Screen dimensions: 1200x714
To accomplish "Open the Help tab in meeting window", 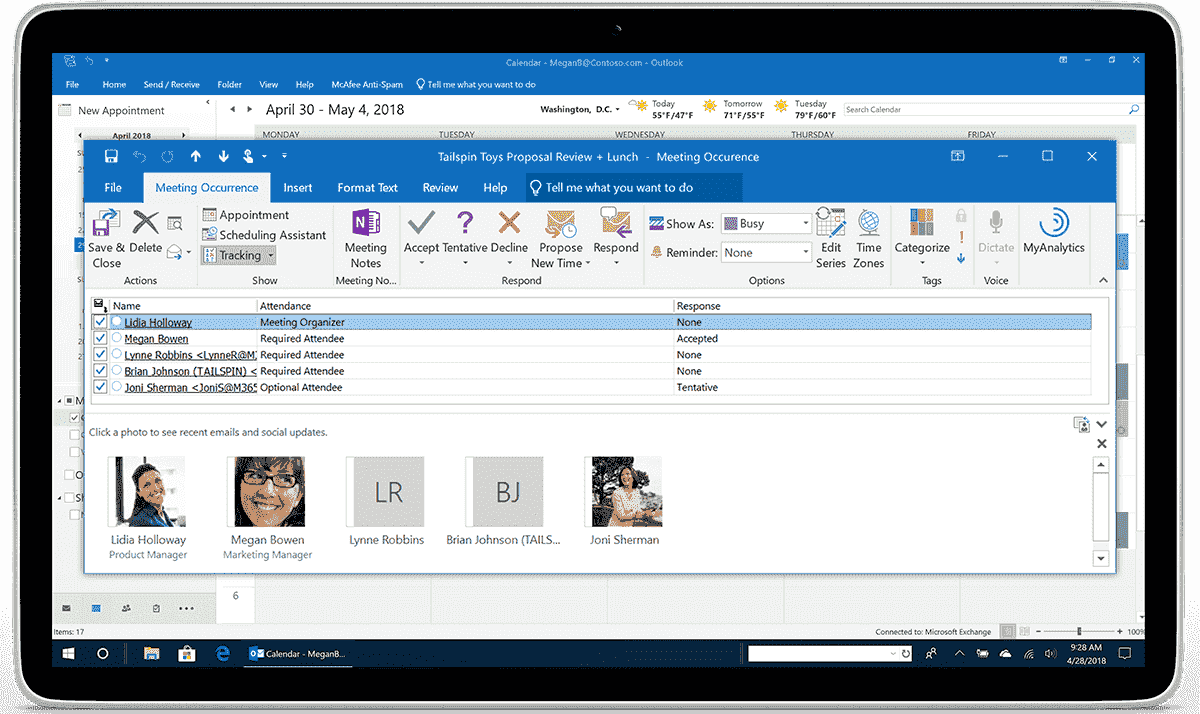I will pyautogui.click(x=495, y=188).
